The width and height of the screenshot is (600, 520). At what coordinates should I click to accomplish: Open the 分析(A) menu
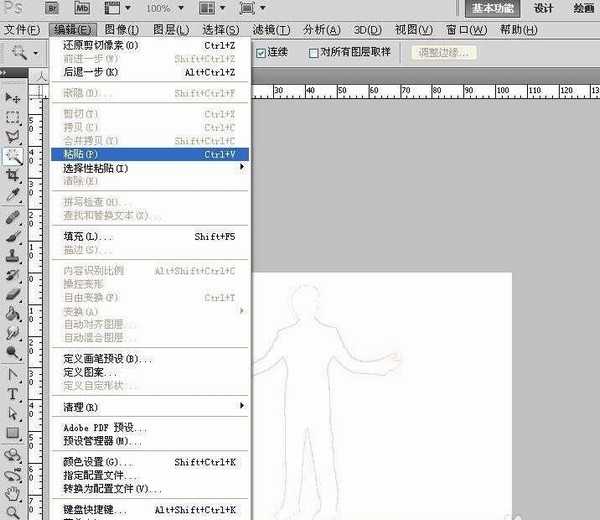coord(322,29)
